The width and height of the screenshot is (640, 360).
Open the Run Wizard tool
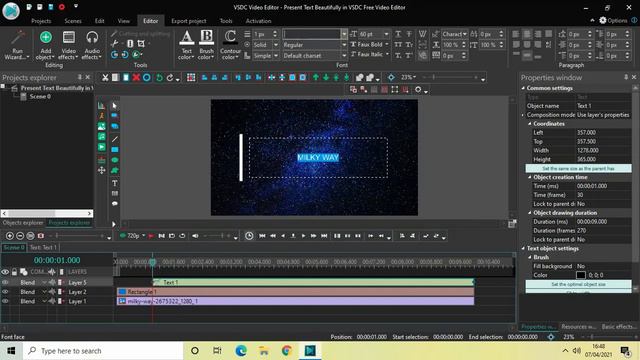pos(17,45)
